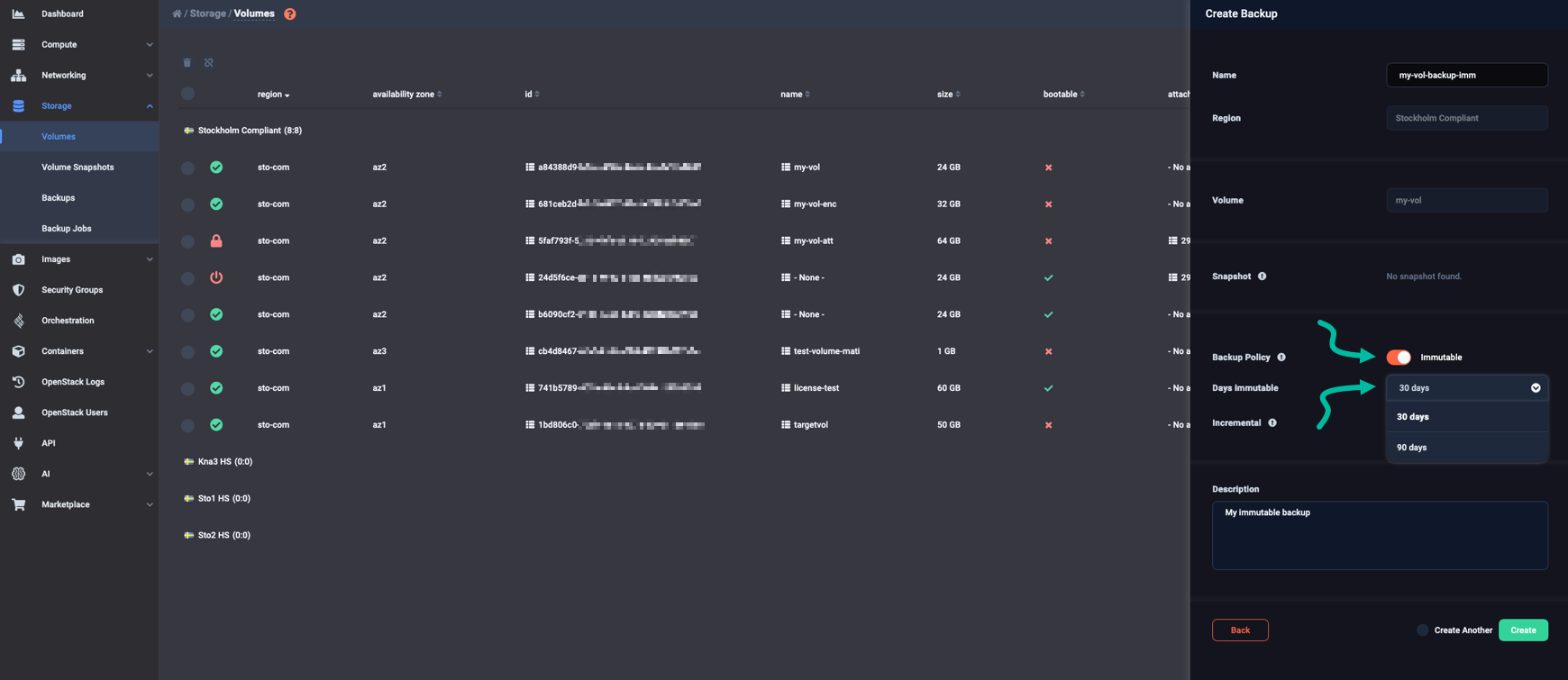The width and height of the screenshot is (1568, 680).
Task: Click the delete trash icon above table
Action: [x=187, y=63]
